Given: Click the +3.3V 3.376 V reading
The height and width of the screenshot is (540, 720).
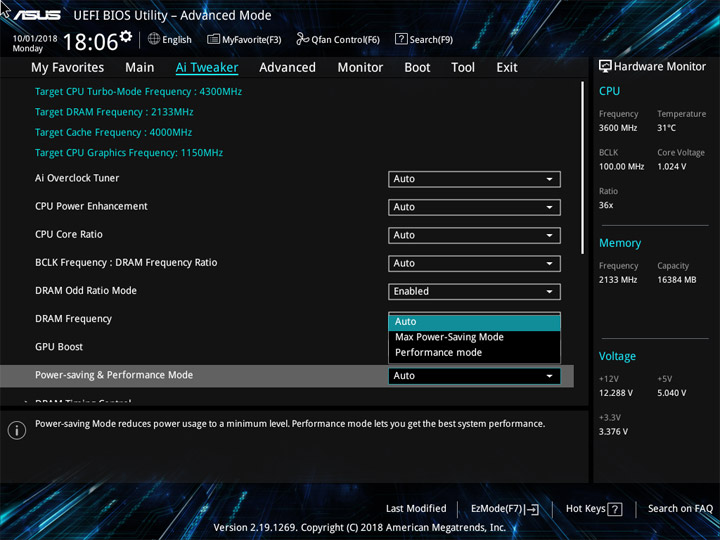Looking at the screenshot, I should (613, 432).
